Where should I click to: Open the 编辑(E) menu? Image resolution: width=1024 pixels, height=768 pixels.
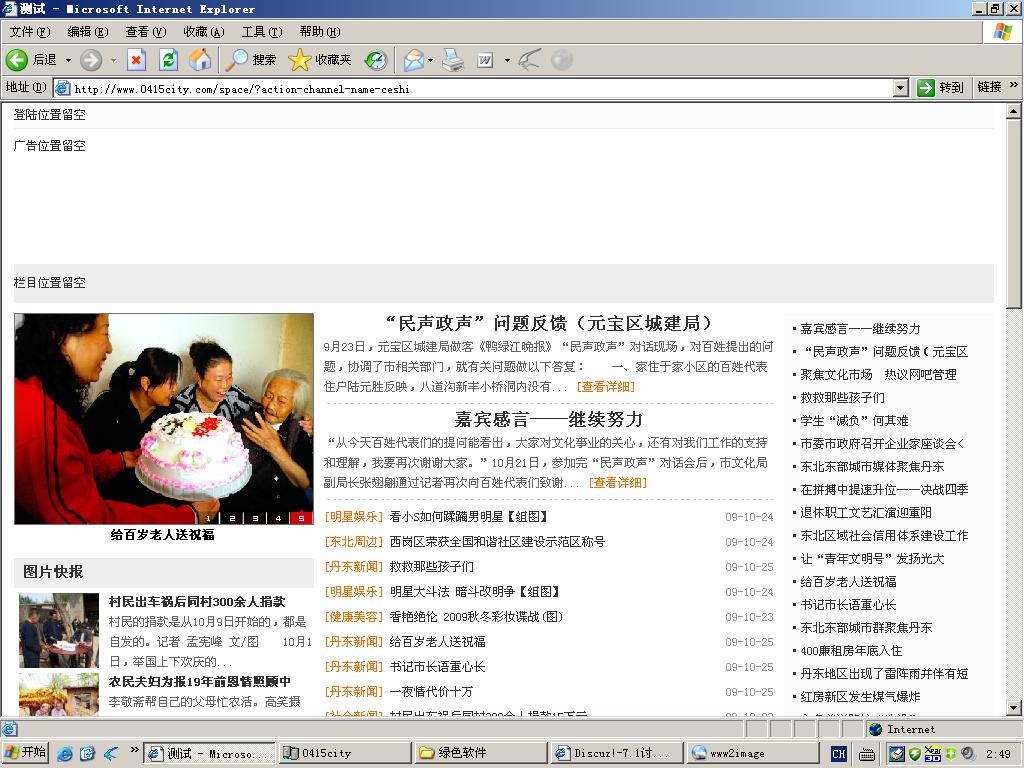pos(88,31)
